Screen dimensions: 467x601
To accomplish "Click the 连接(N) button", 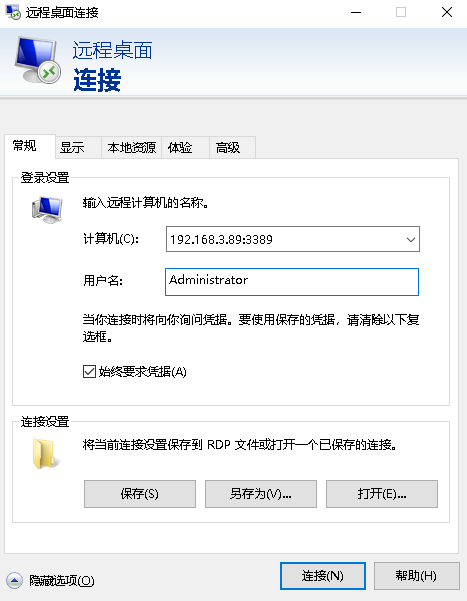I will click(323, 576).
